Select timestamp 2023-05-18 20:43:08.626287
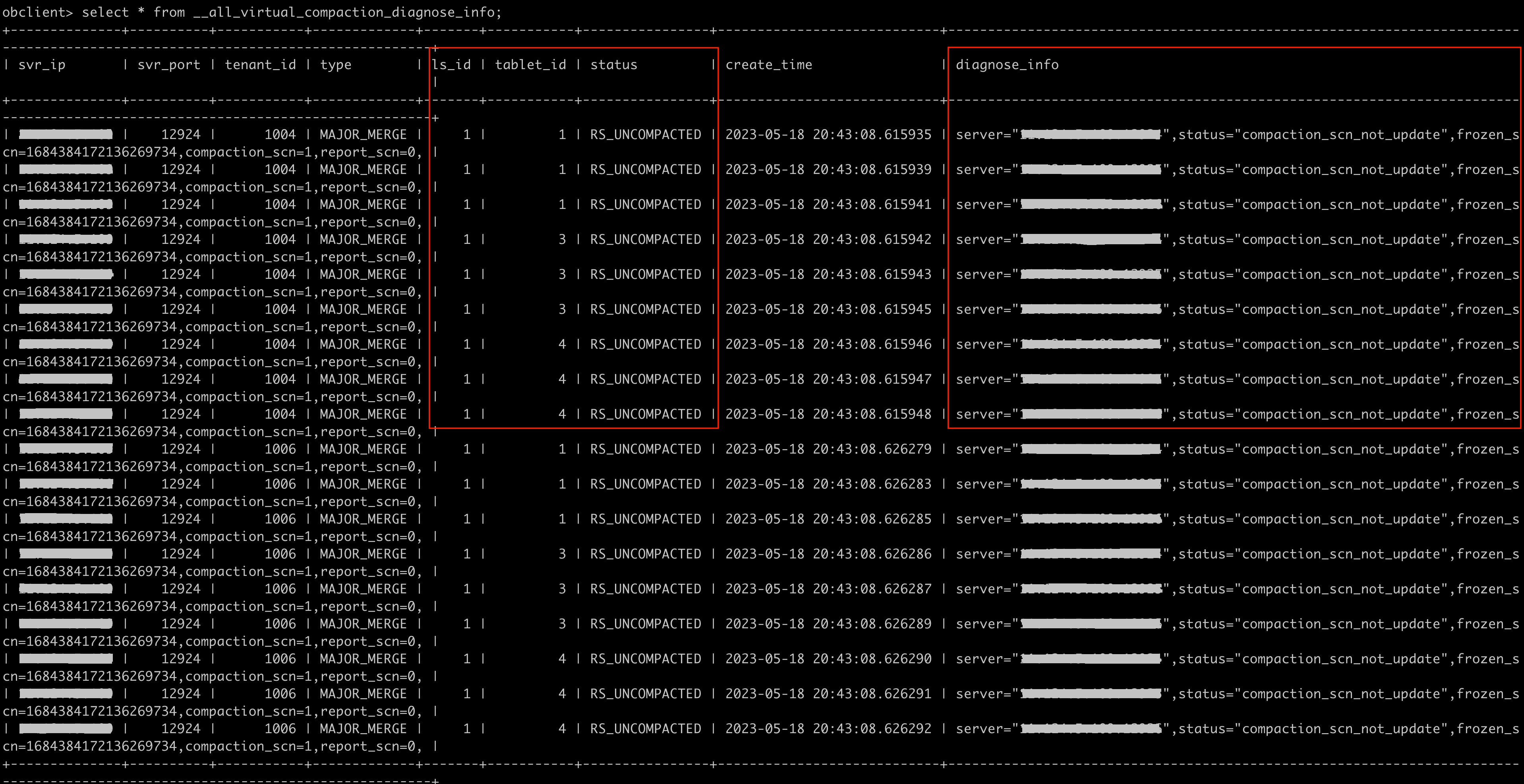 [x=828, y=589]
